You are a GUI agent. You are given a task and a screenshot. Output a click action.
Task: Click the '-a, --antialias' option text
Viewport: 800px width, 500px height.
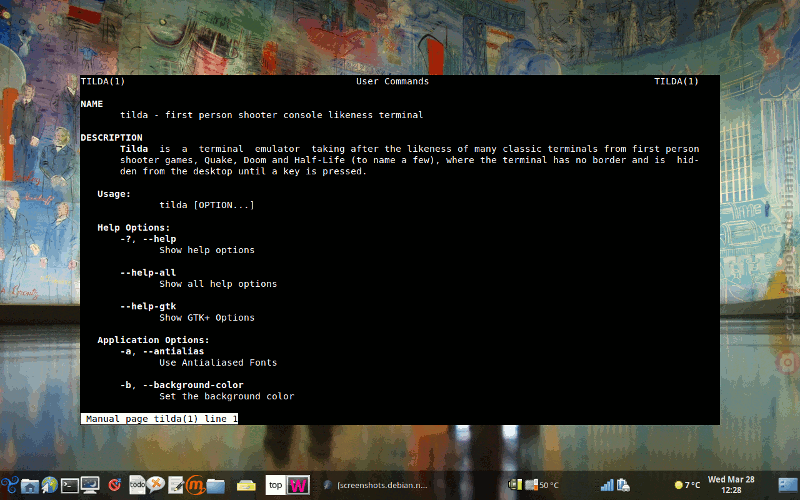click(x=162, y=351)
